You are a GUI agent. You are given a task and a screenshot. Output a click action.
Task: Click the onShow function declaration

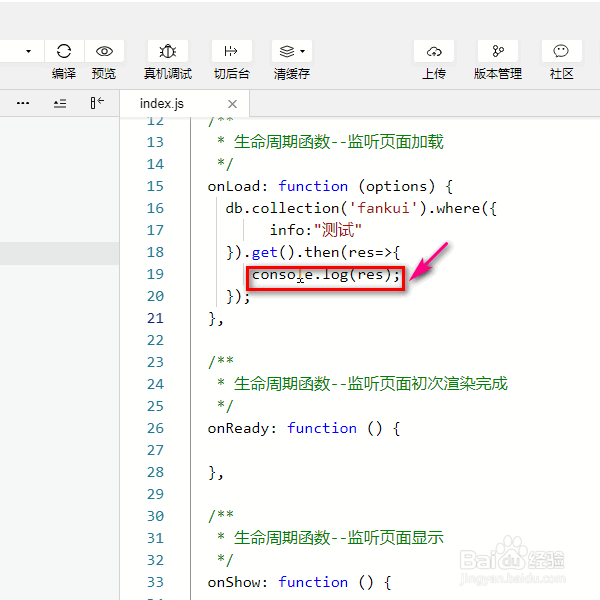click(x=299, y=582)
